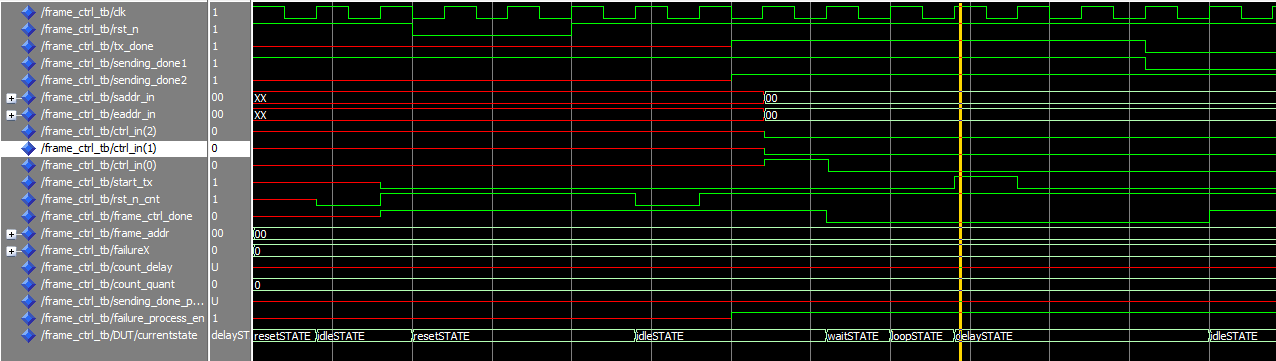
Task: Click the frame_ctrl_done signal diamond icon
Action: [x=28, y=216]
